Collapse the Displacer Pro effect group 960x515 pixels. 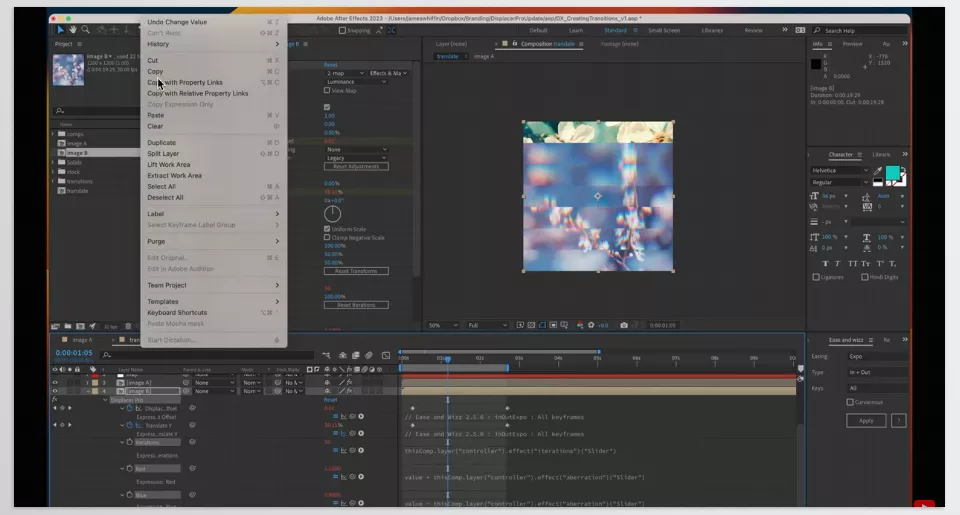pos(105,400)
